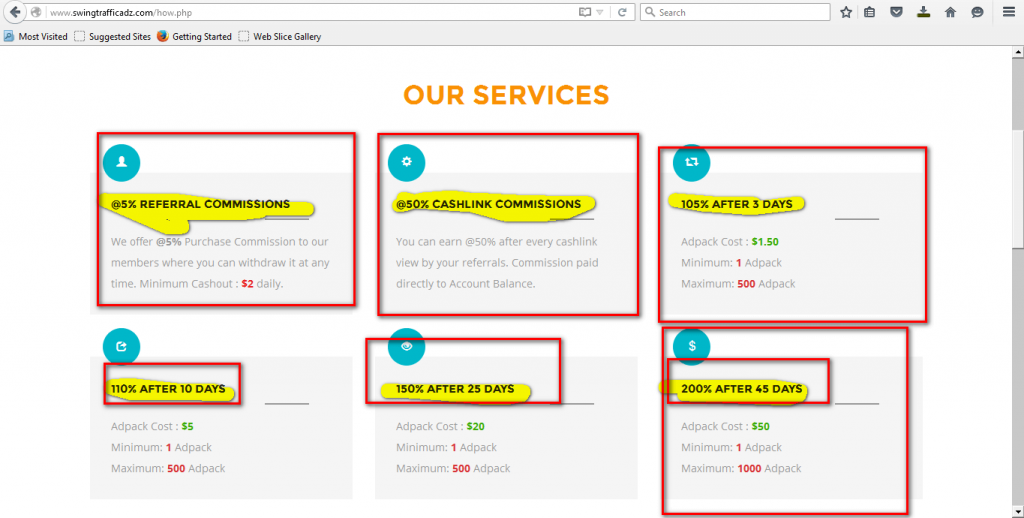Click the dollar icon above 200% After 45 Days
This screenshot has width=1024, height=518.
tap(691, 346)
